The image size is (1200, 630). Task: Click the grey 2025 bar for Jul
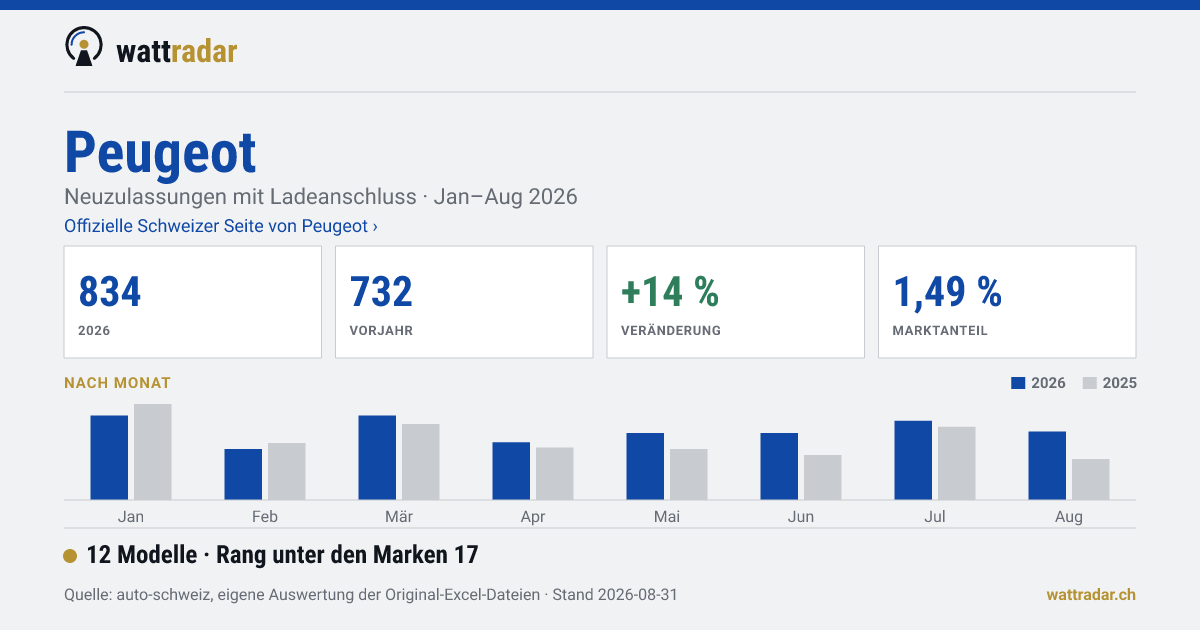click(x=957, y=463)
